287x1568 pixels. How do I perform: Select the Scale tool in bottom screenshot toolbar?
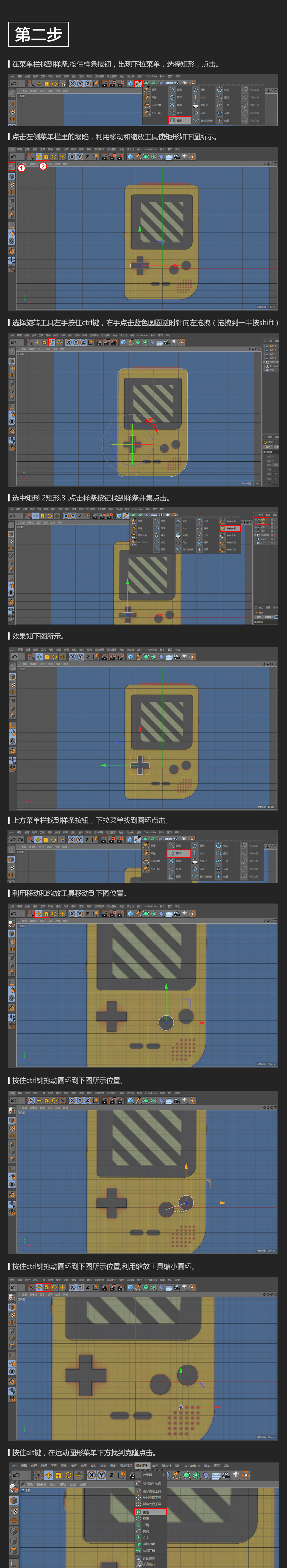(58, 1475)
